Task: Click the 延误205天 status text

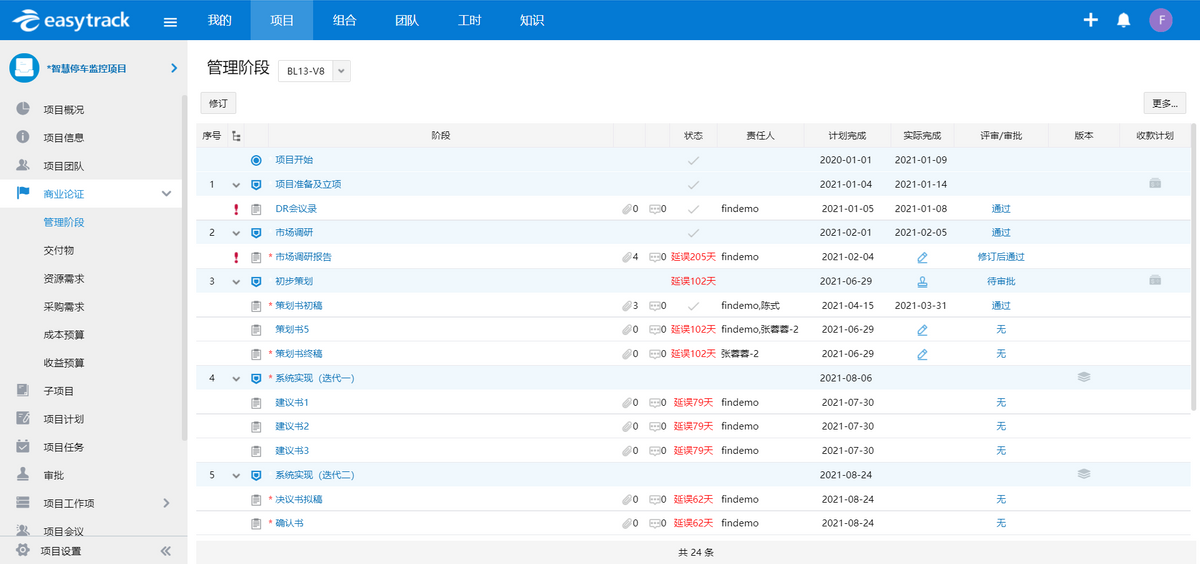Action: [x=693, y=257]
